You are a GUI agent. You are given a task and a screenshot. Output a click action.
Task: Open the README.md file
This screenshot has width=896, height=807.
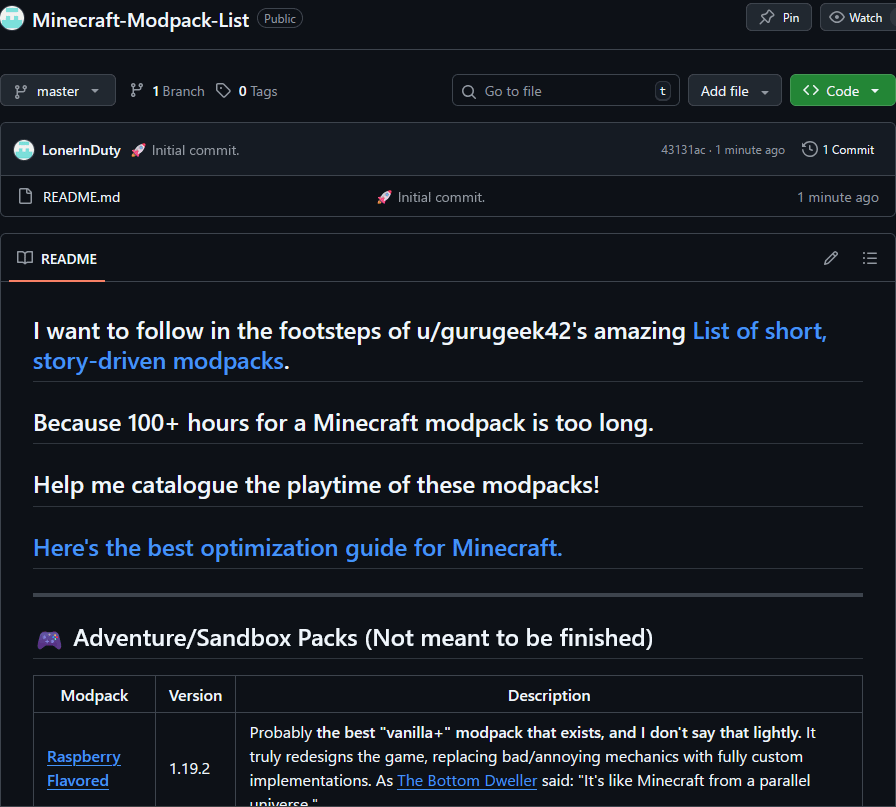pos(81,197)
